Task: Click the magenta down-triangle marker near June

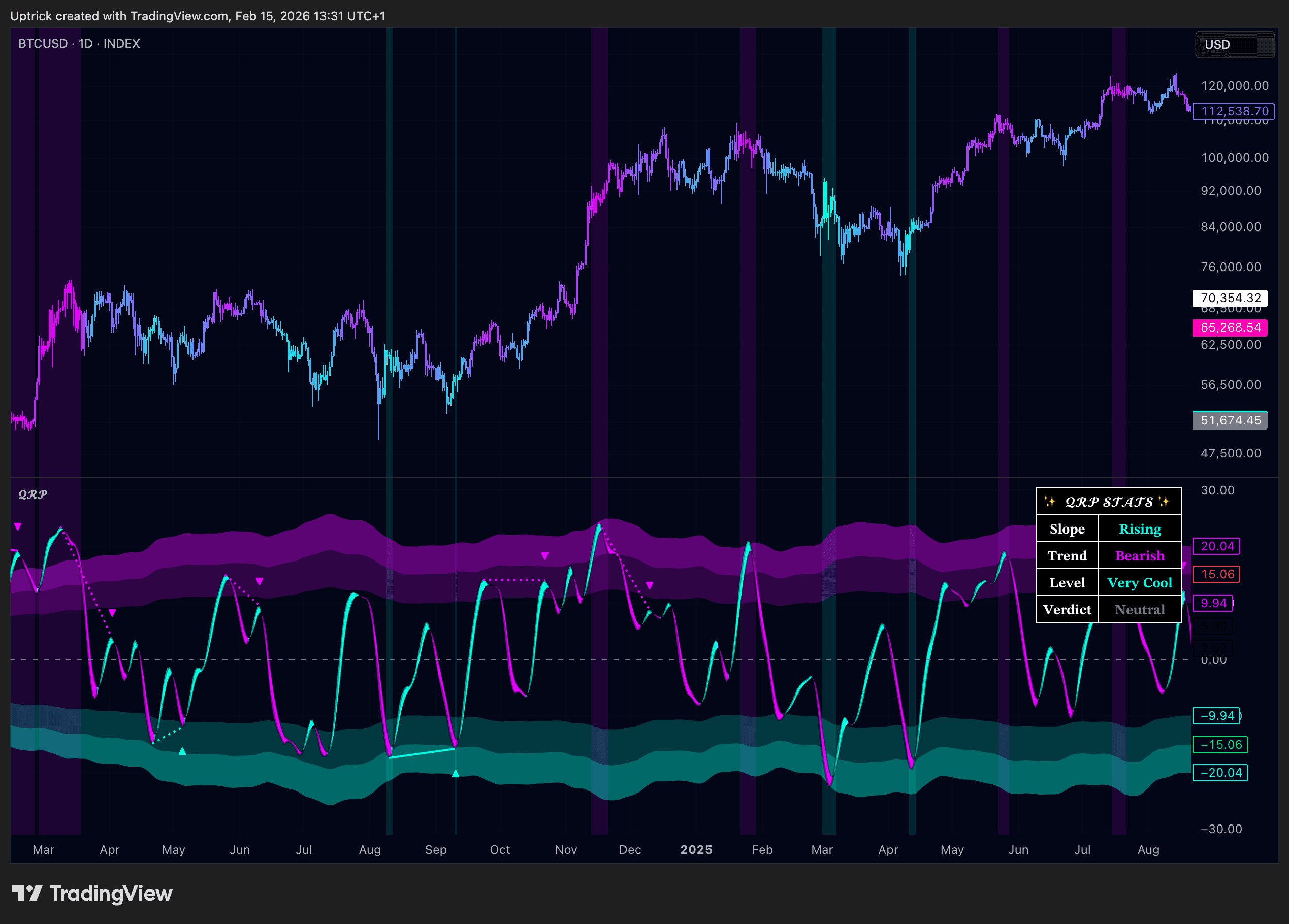Action: point(259,581)
